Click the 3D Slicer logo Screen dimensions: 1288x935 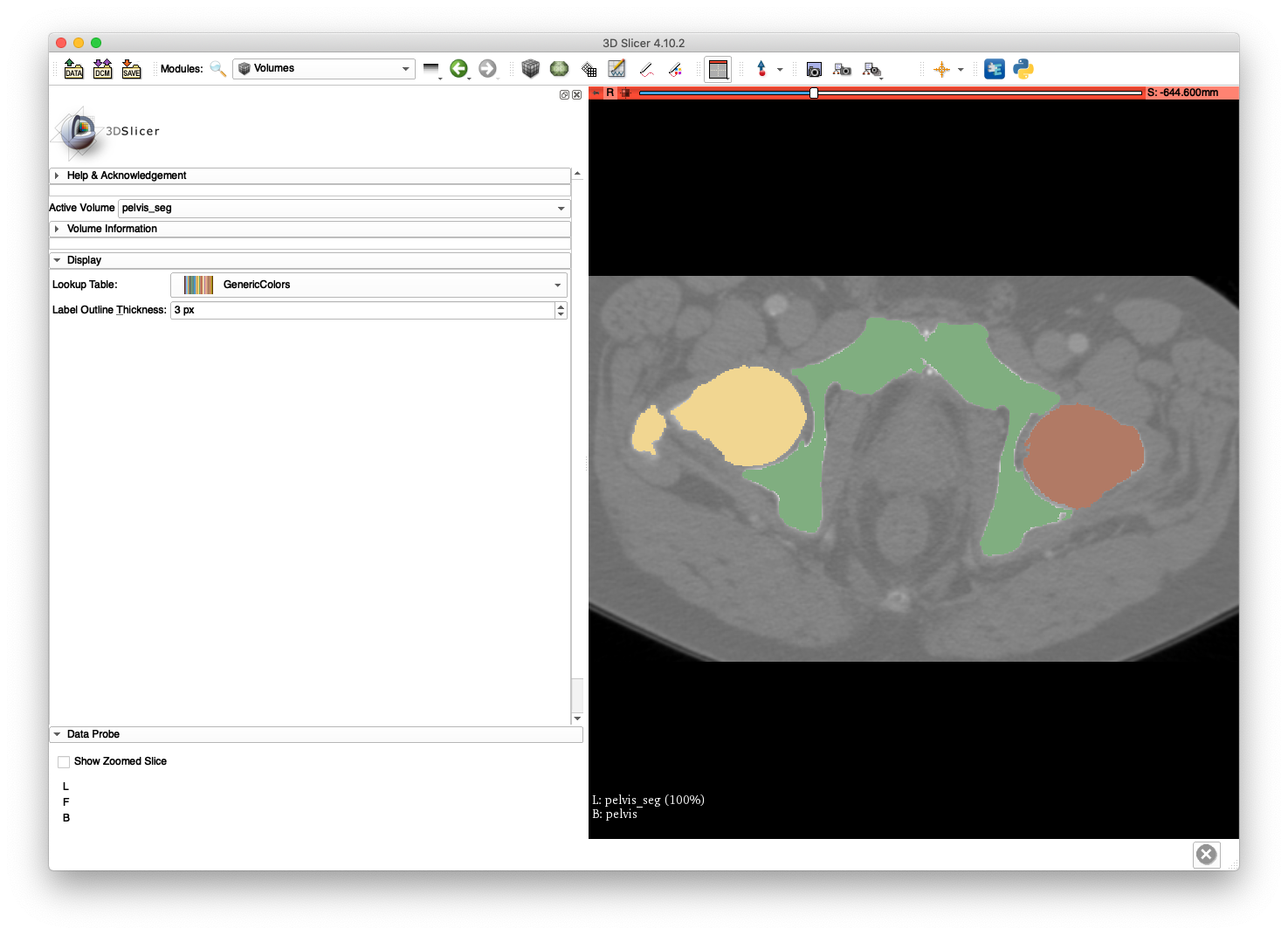coord(107,133)
